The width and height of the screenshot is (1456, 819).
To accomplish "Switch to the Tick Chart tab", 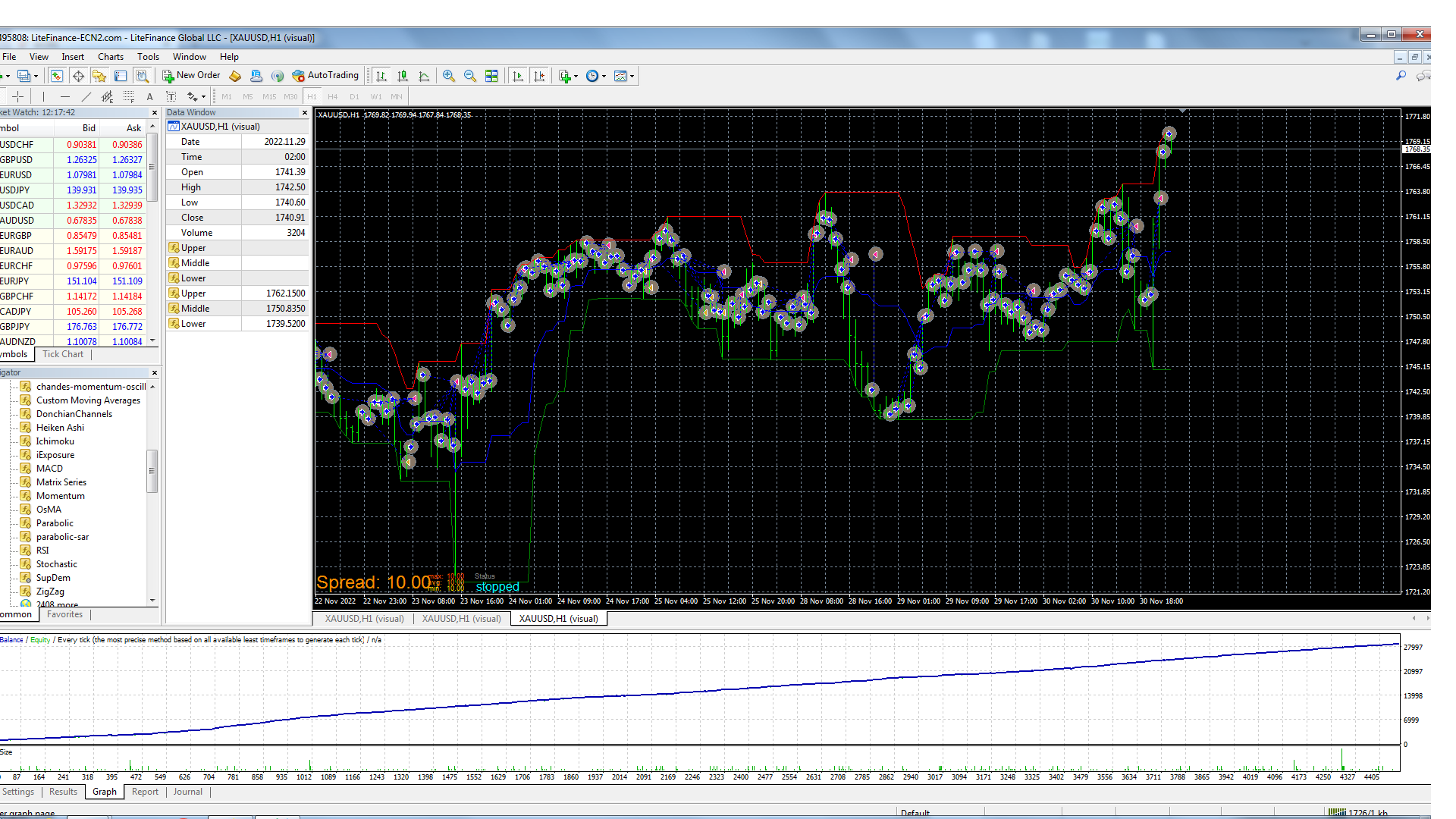I will click(x=63, y=354).
